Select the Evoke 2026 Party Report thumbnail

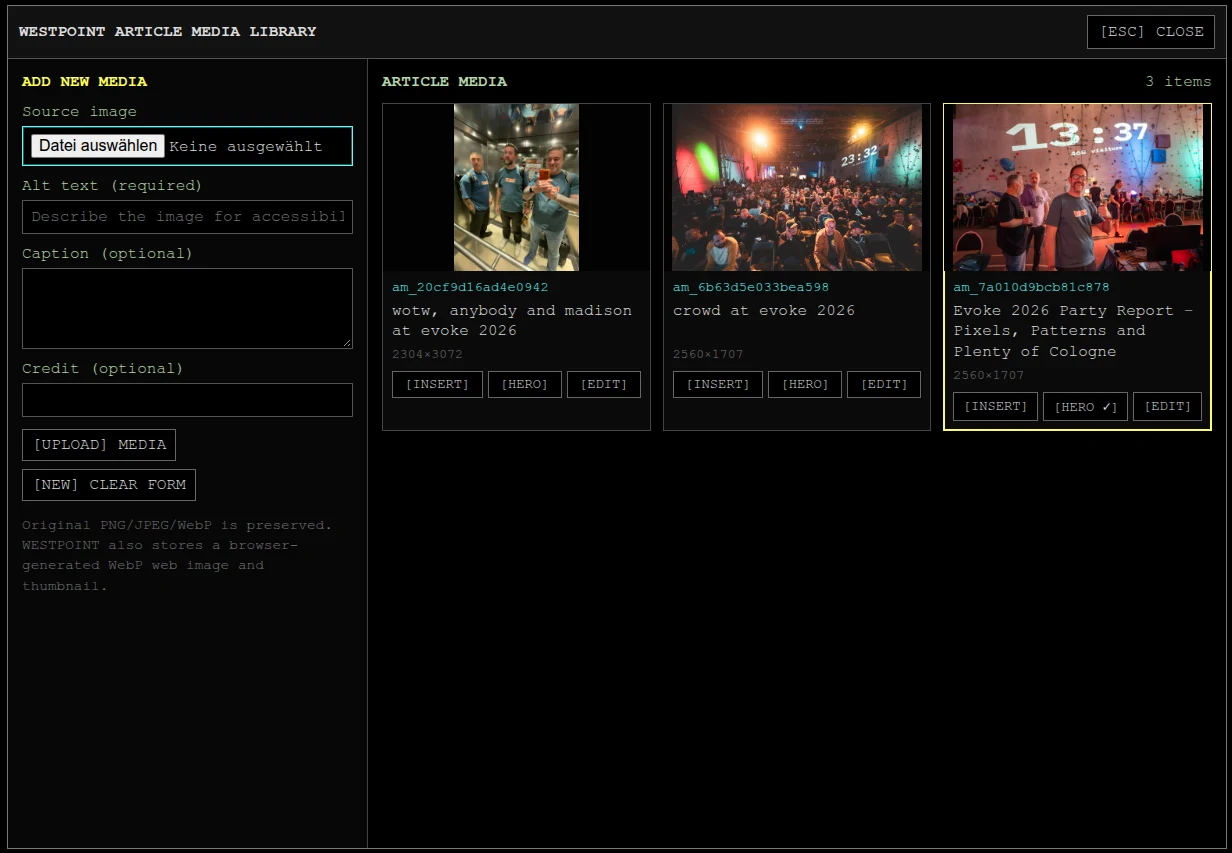(x=1078, y=187)
